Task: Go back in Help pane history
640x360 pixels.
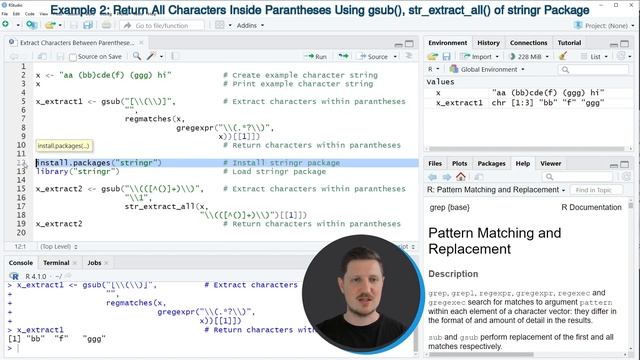Action: coord(433,177)
